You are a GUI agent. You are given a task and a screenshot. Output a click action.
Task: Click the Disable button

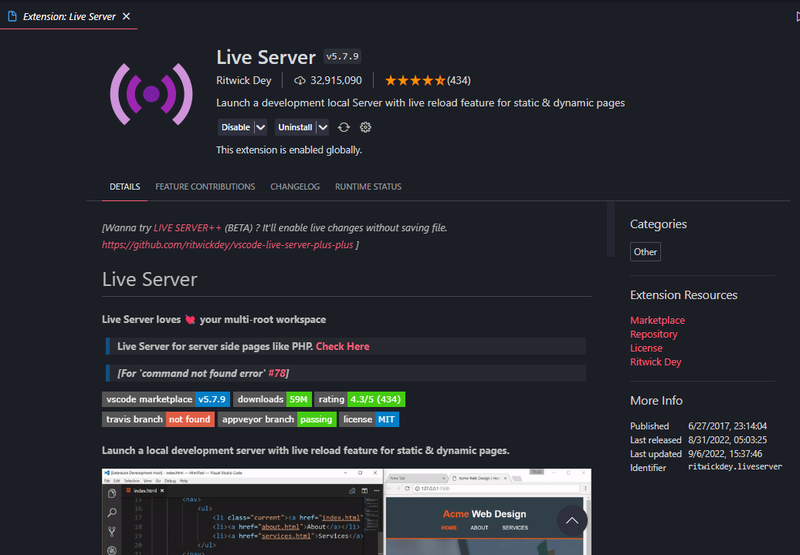236,127
